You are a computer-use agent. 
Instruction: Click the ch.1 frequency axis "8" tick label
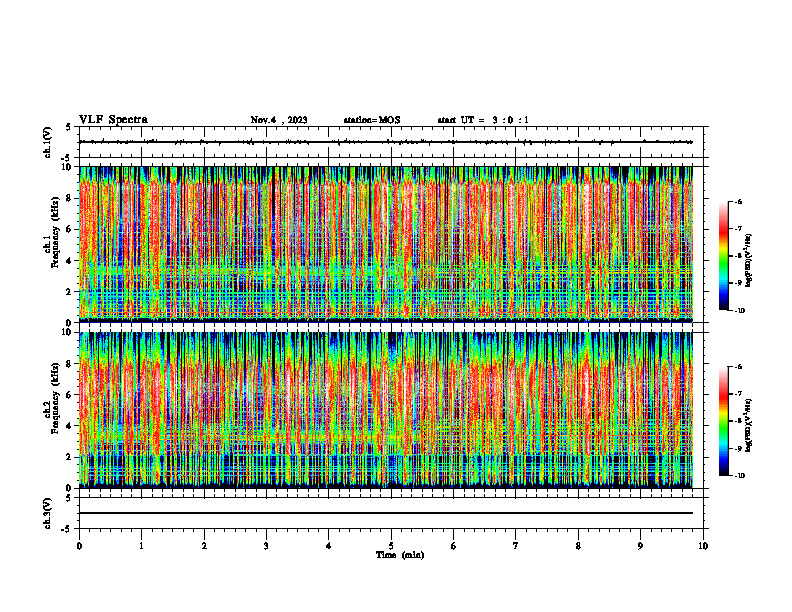click(69, 198)
